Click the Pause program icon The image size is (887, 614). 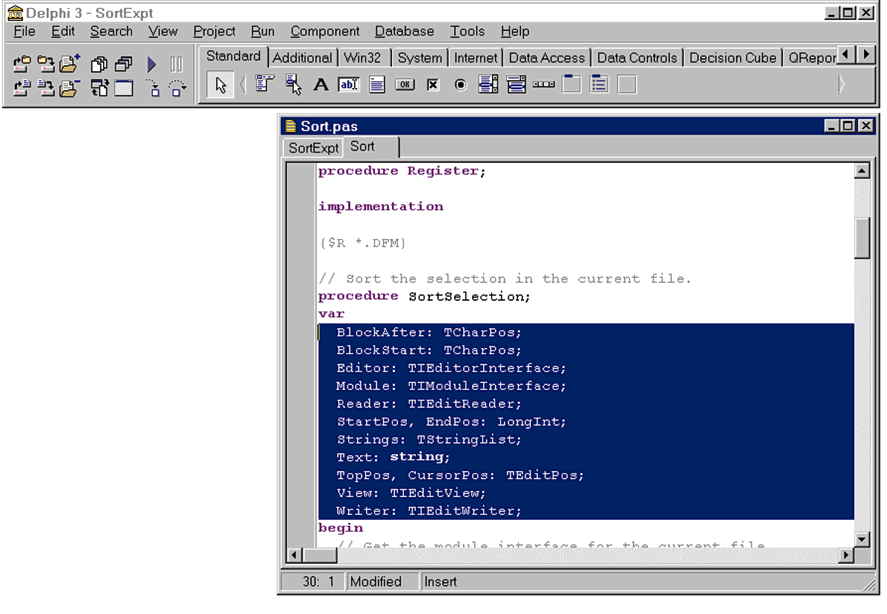click(176, 64)
